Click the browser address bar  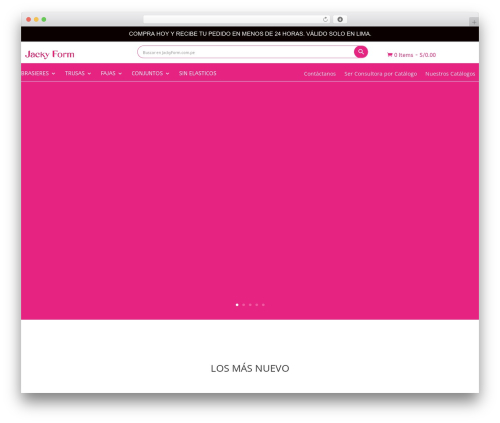[237, 20]
